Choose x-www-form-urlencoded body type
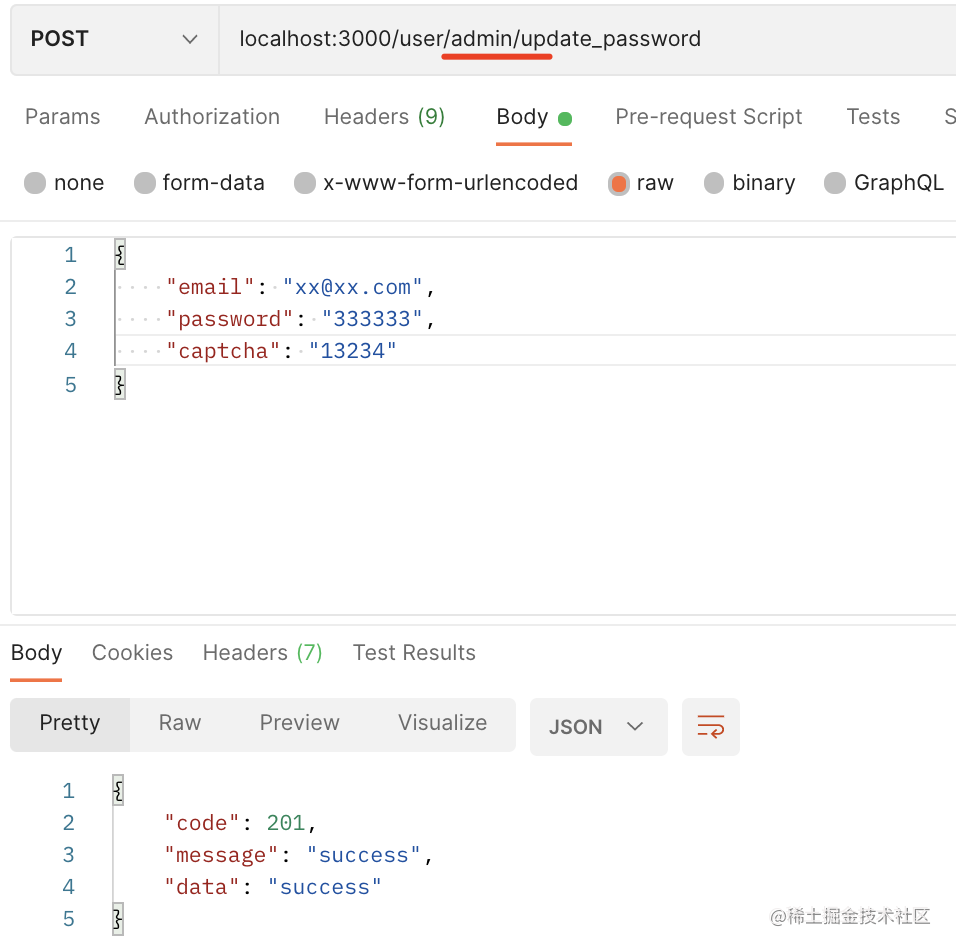 point(305,183)
